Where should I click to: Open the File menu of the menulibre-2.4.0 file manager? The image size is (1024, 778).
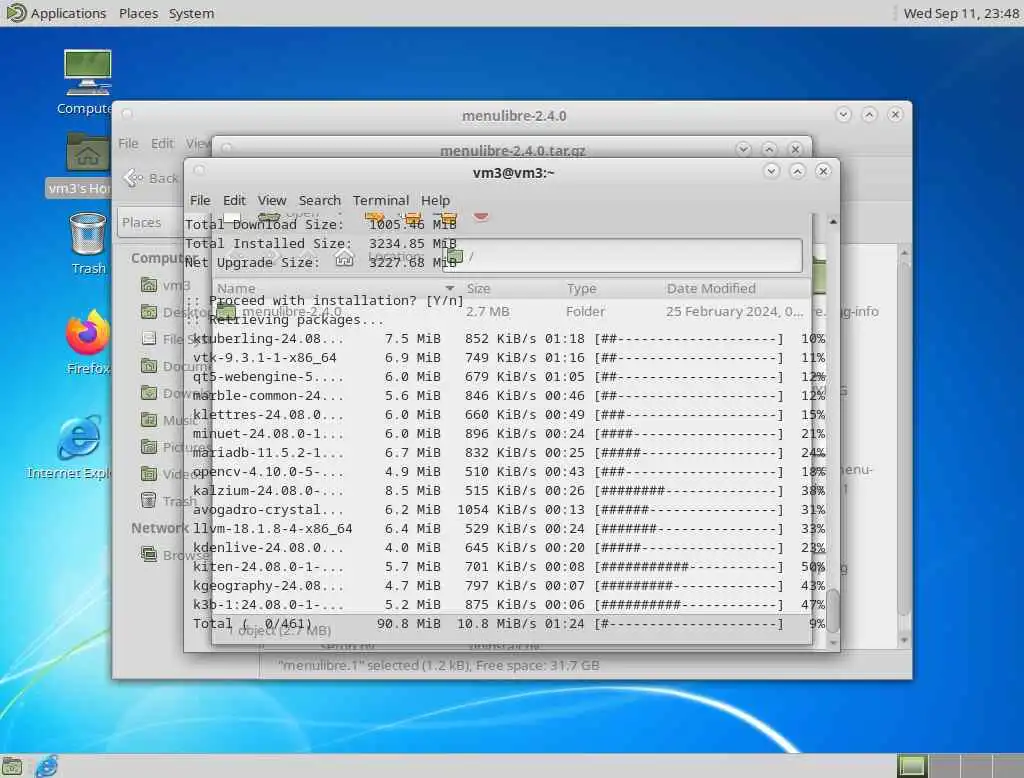128,143
